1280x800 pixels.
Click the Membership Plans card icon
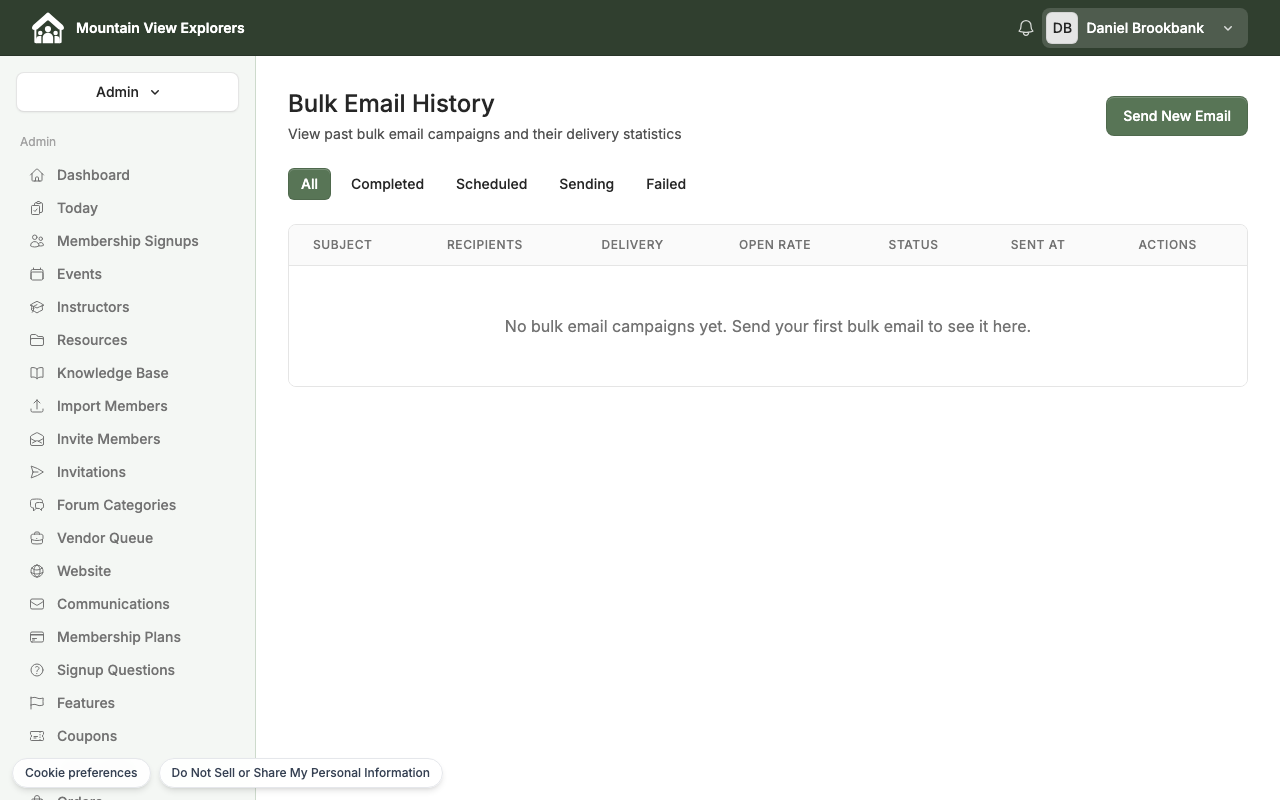[x=37, y=637]
